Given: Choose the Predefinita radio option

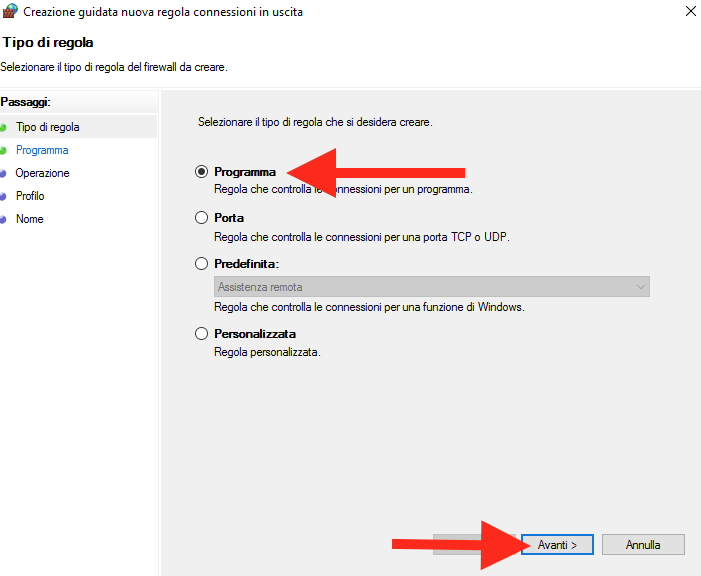Looking at the screenshot, I should click(201, 263).
